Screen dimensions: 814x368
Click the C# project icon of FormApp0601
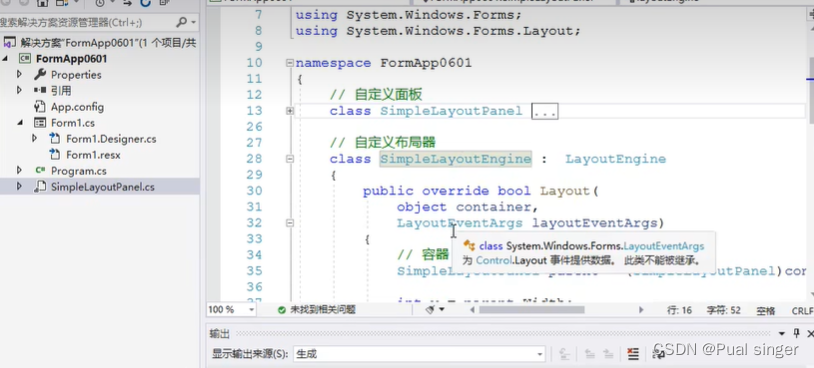click(x=25, y=59)
